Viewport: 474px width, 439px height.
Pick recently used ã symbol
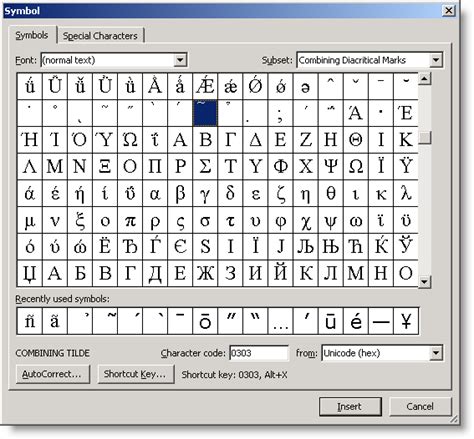pos(55,321)
